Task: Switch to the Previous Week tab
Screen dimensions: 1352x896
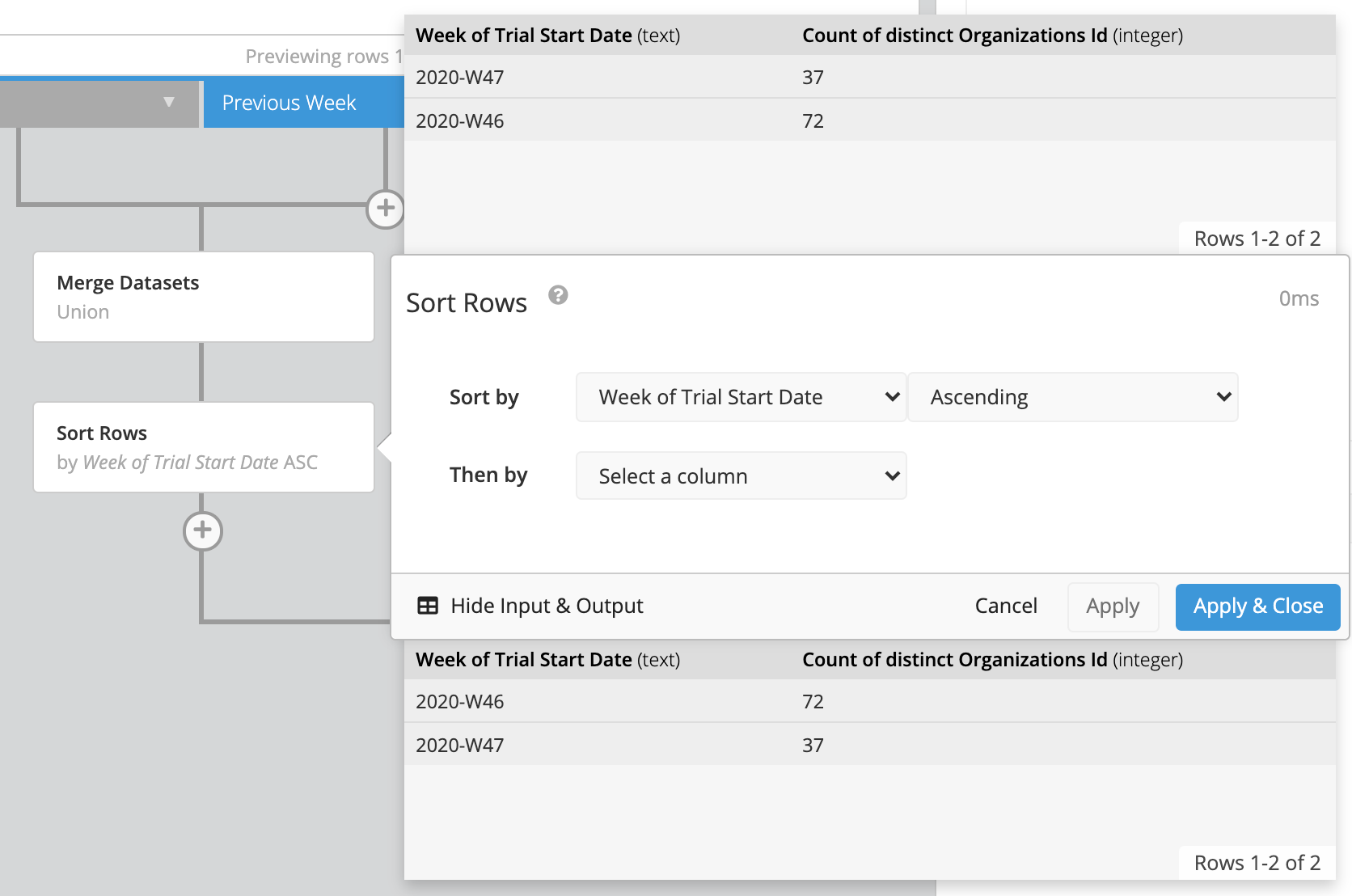Action: [x=303, y=103]
